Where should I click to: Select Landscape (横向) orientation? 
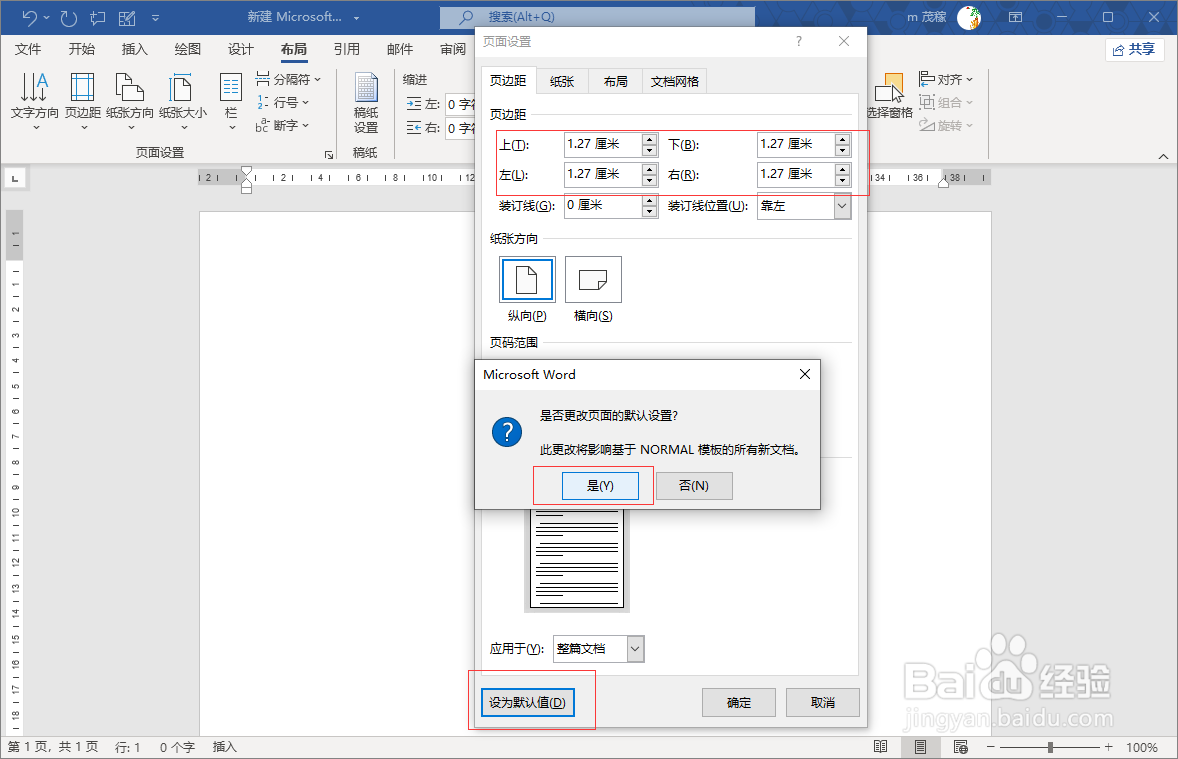click(x=593, y=280)
